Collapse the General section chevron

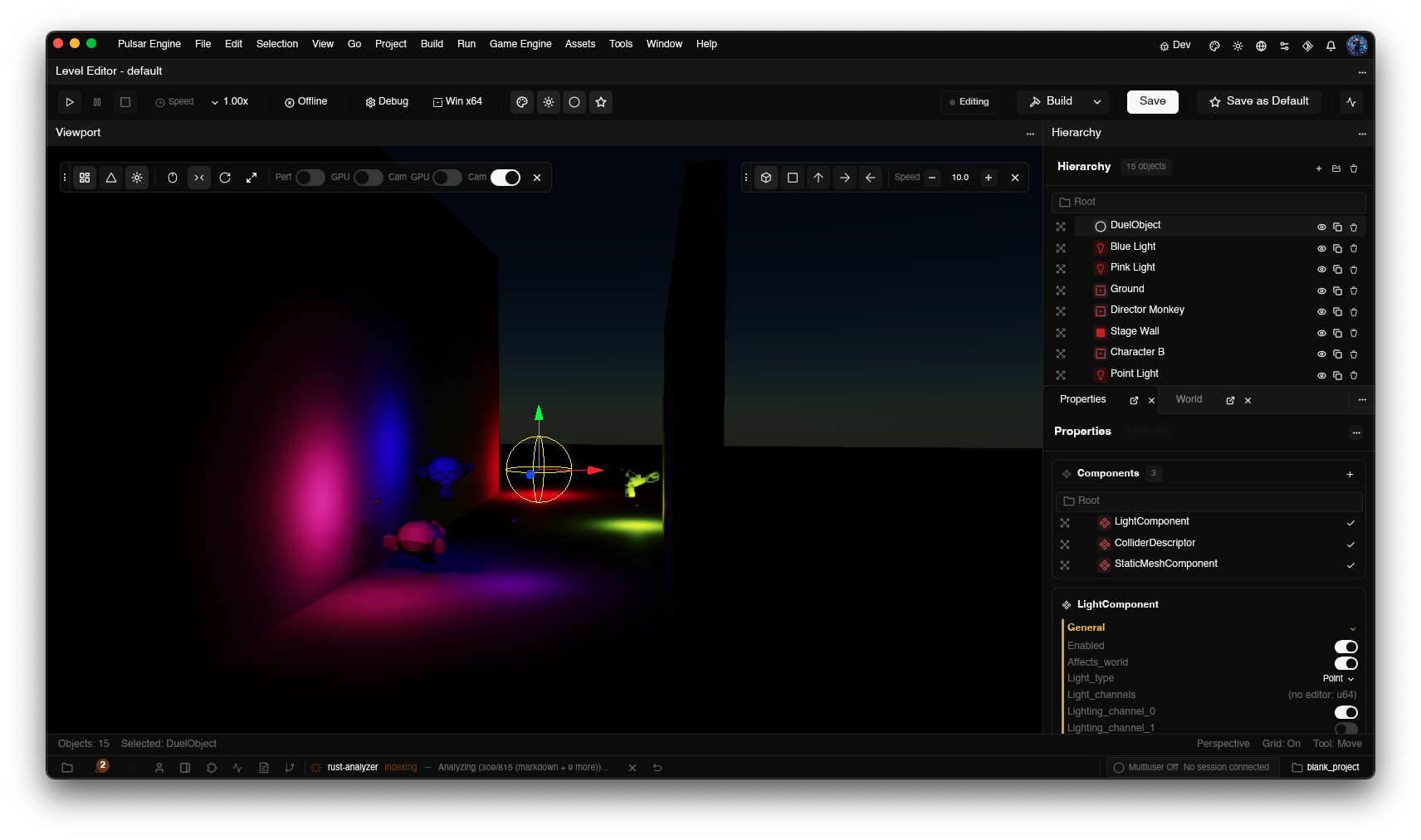click(x=1352, y=628)
